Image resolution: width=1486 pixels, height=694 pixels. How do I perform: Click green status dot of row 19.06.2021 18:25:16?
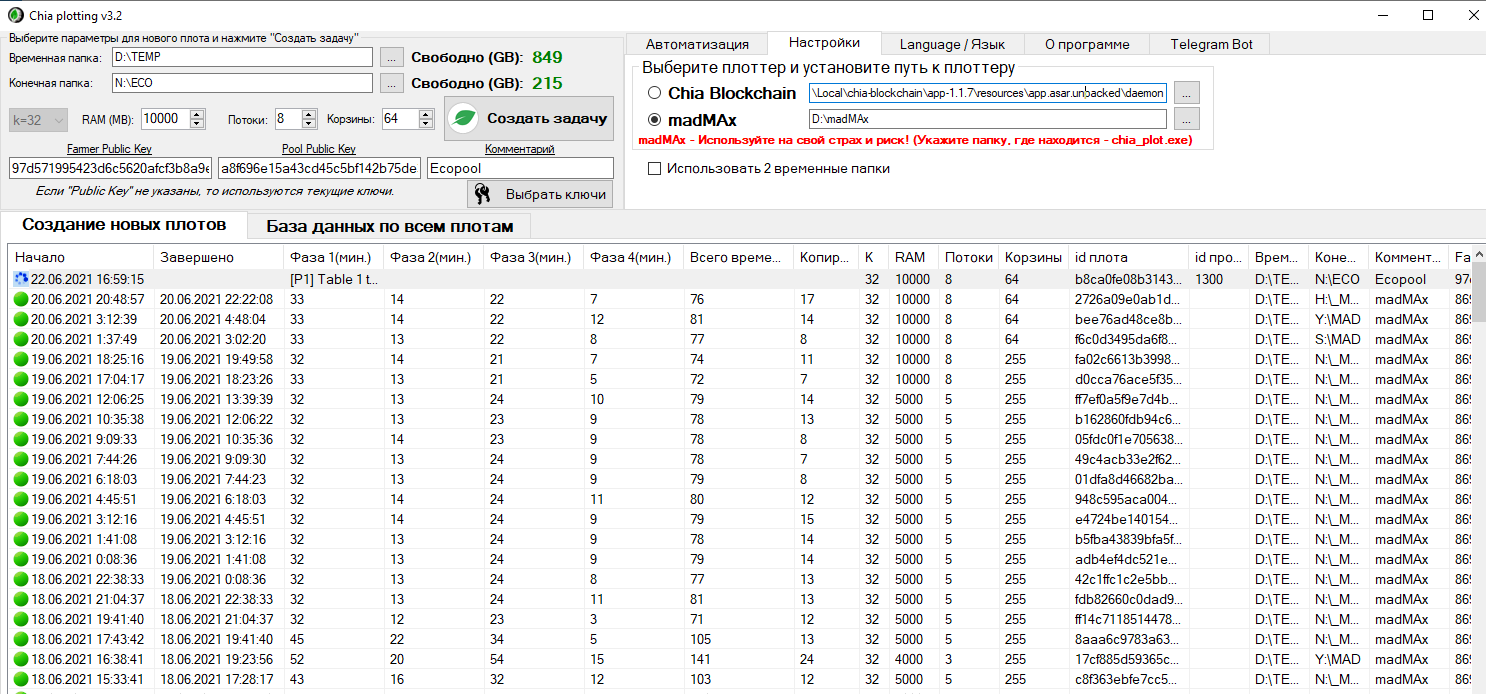(x=21, y=359)
